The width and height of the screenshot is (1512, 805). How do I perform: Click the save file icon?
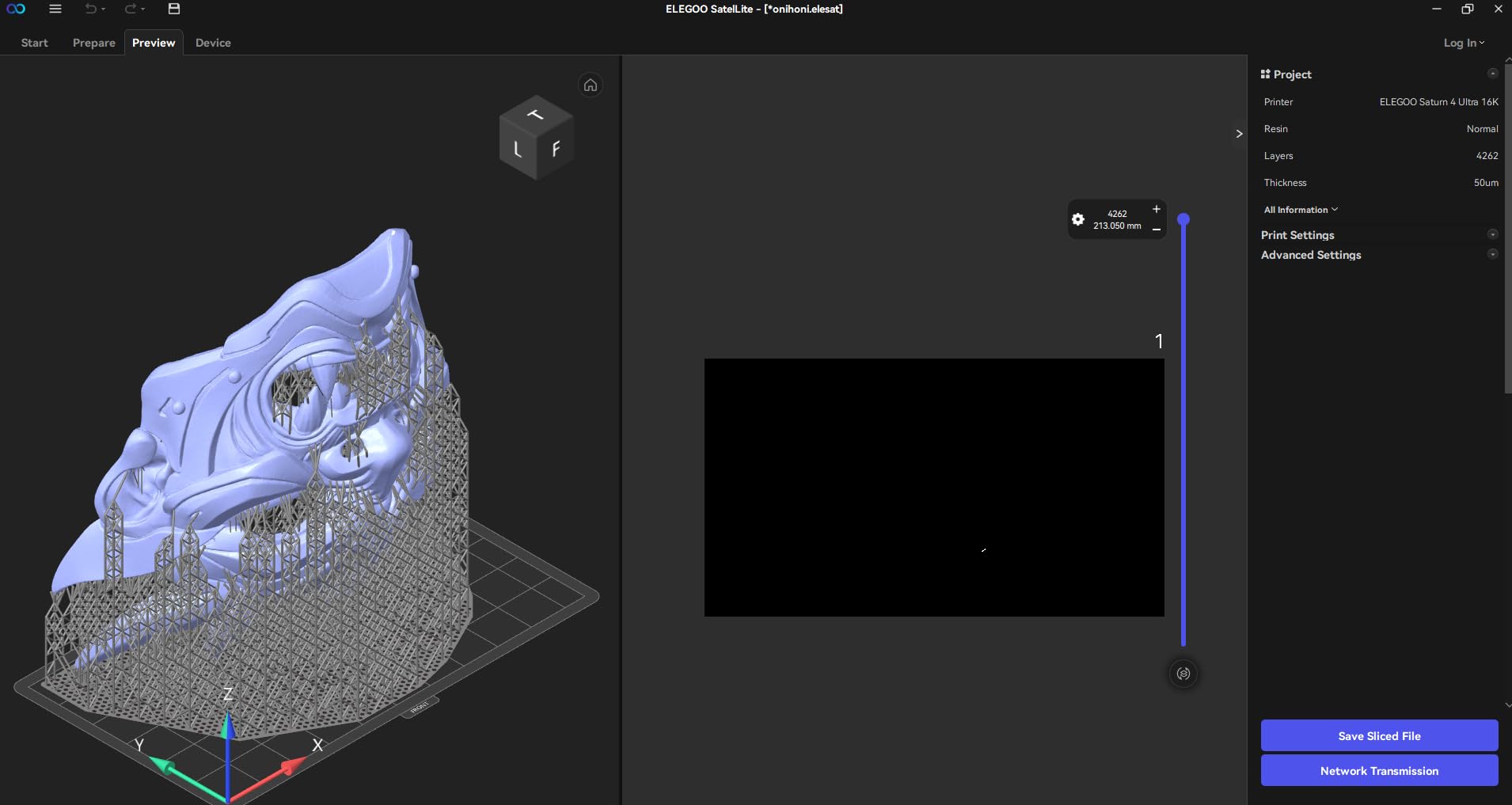174,9
